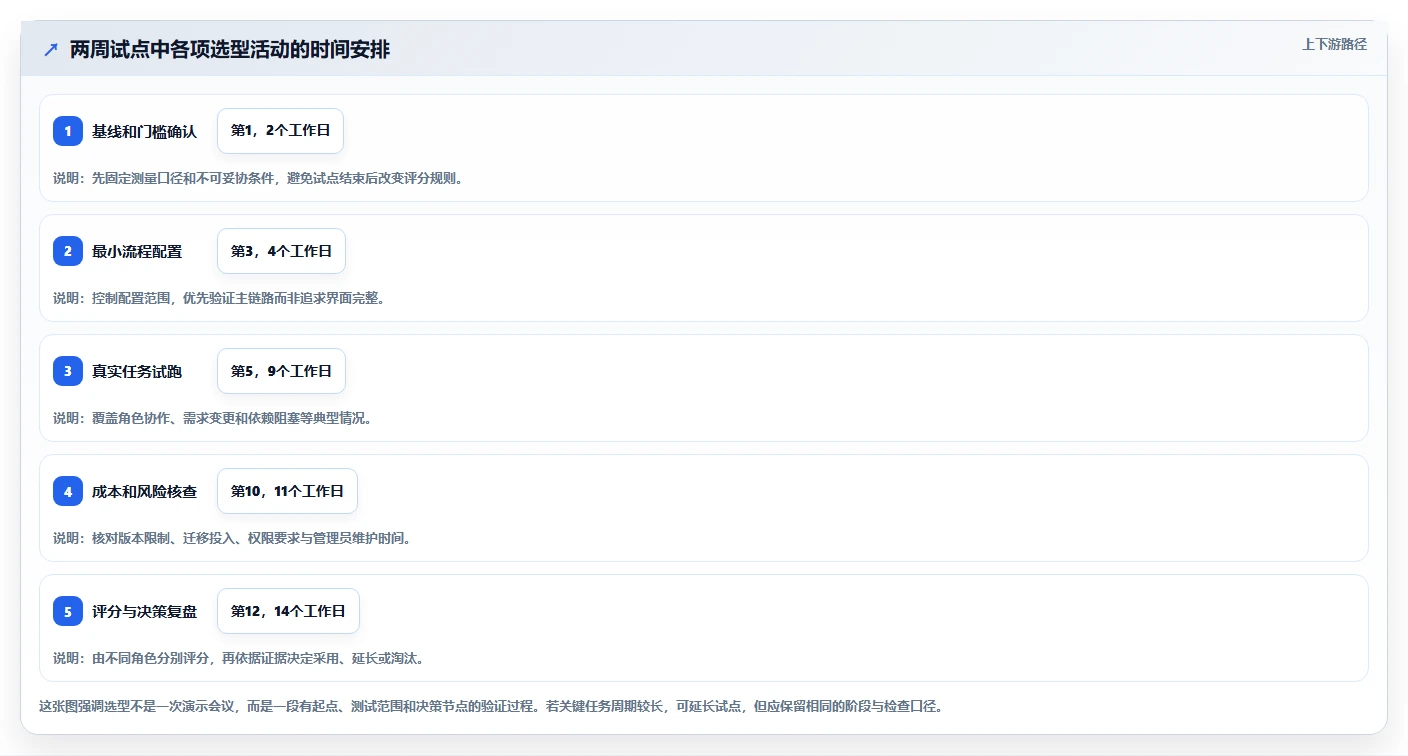Click step number 4 badge
Viewport: 1408px width, 756px height.
tap(68, 491)
